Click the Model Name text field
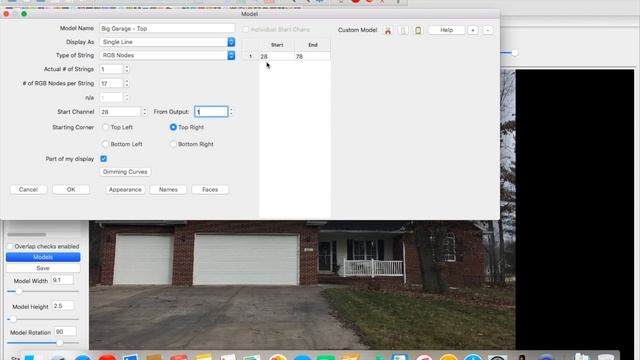 (167, 29)
